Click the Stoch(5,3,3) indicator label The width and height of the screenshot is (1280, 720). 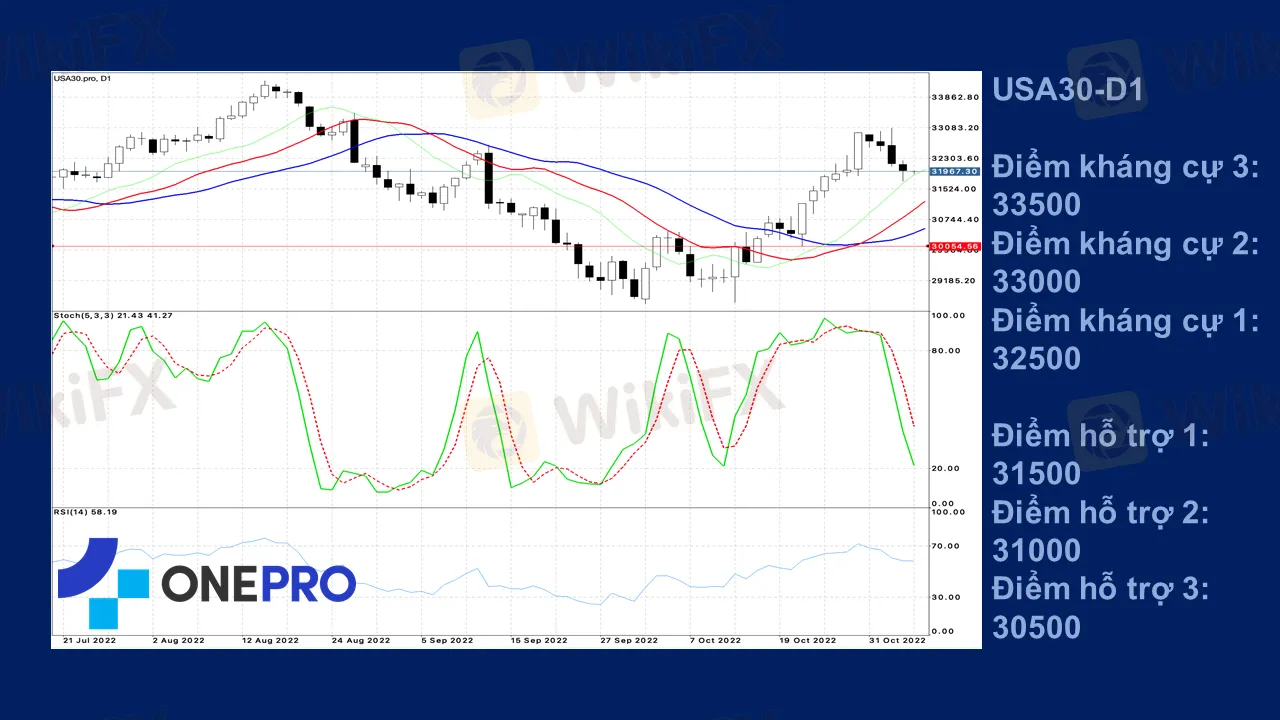pos(113,316)
